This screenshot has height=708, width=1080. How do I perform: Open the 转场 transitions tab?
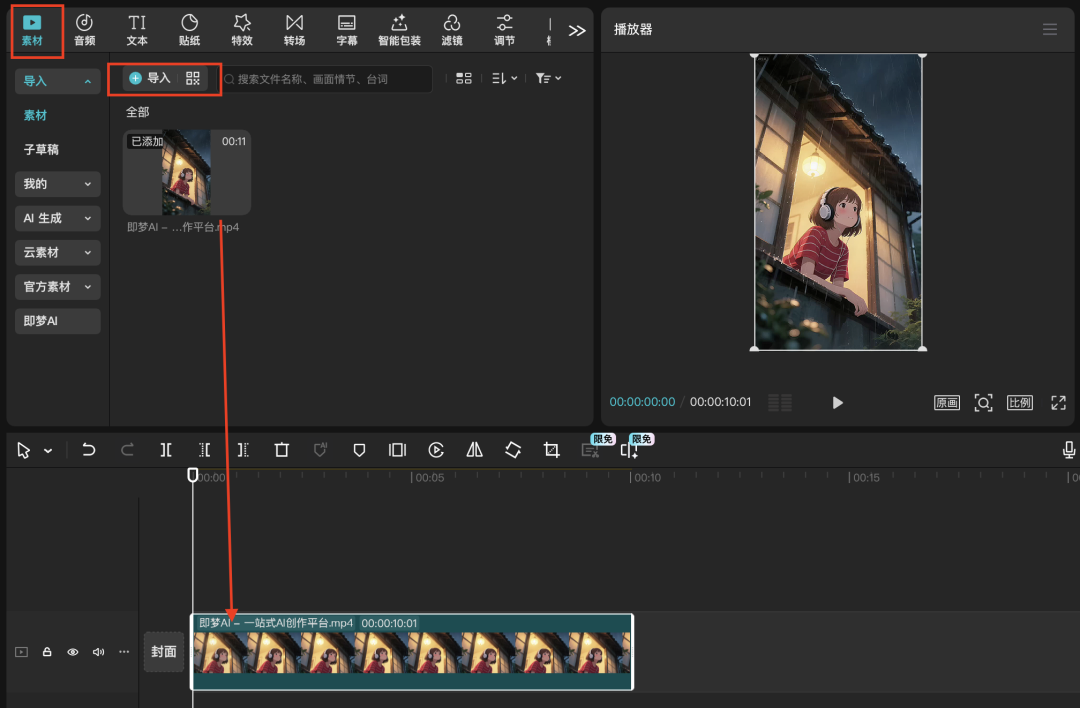coord(294,30)
